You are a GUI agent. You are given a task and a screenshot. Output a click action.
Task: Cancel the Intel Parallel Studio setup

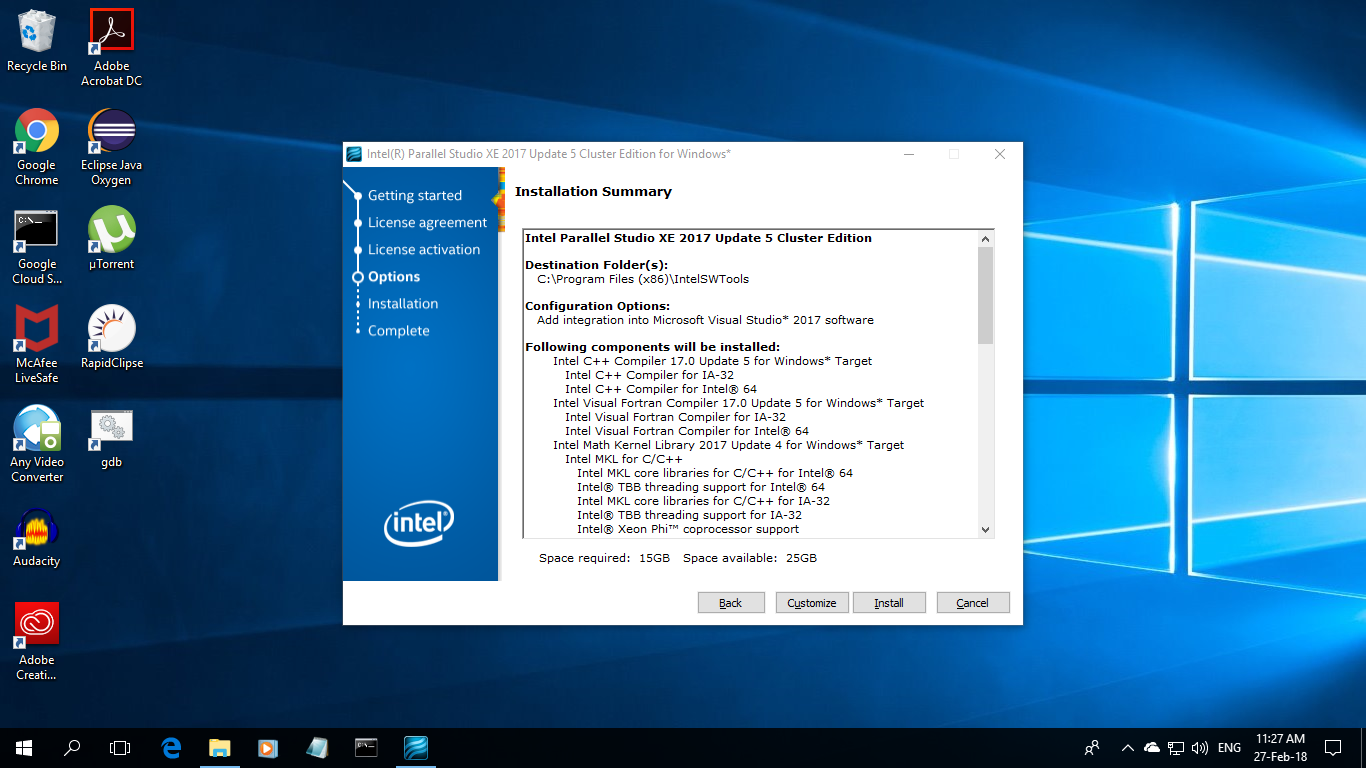[x=973, y=603]
